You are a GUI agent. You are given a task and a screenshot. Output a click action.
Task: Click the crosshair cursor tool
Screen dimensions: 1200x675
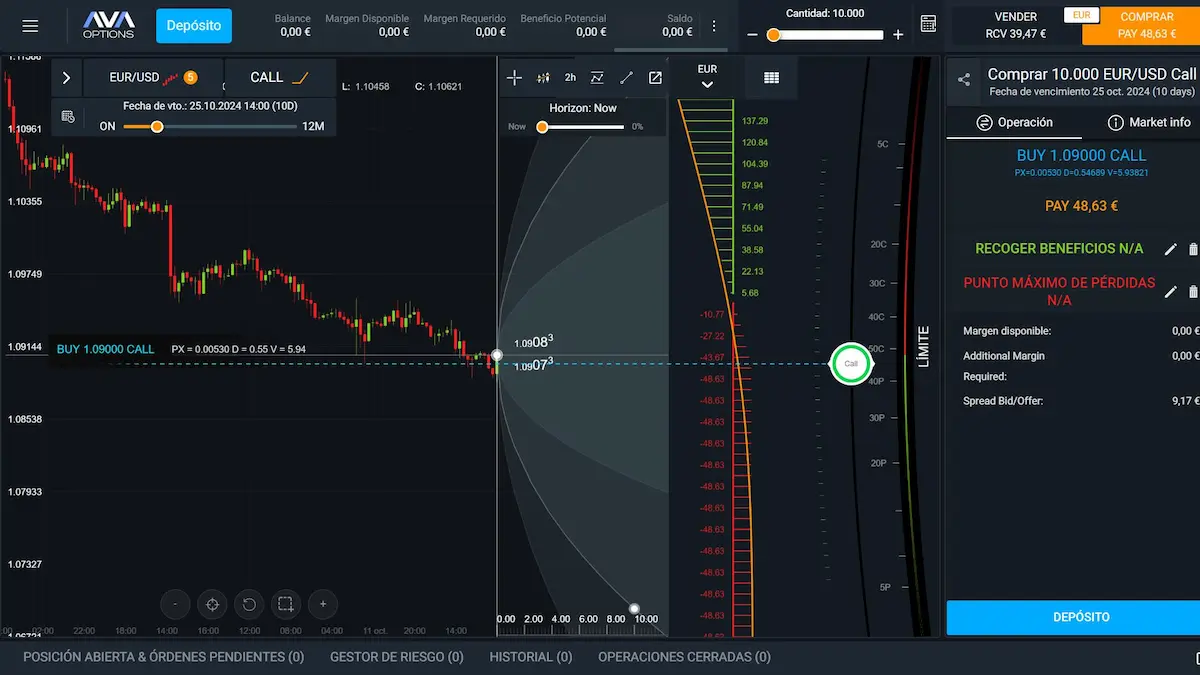pos(514,77)
